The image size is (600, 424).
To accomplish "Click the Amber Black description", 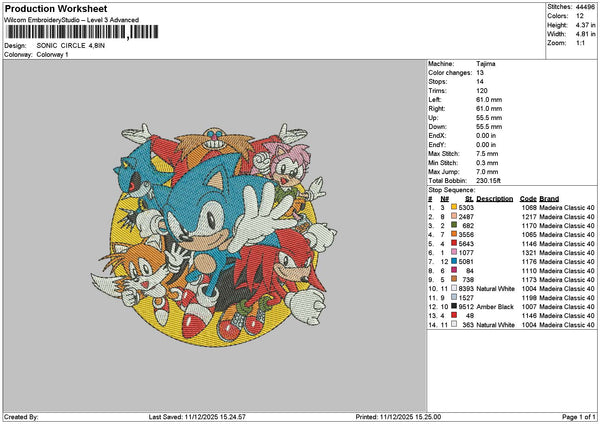I will [x=494, y=307].
